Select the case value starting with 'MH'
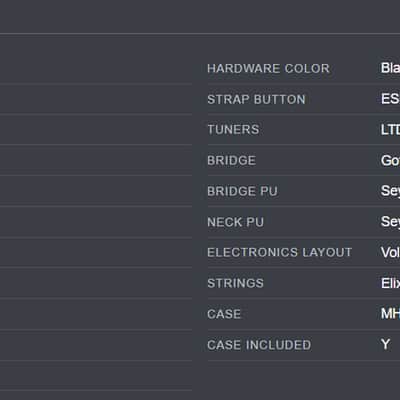The width and height of the screenshot is (400, 400). point(390,314)
